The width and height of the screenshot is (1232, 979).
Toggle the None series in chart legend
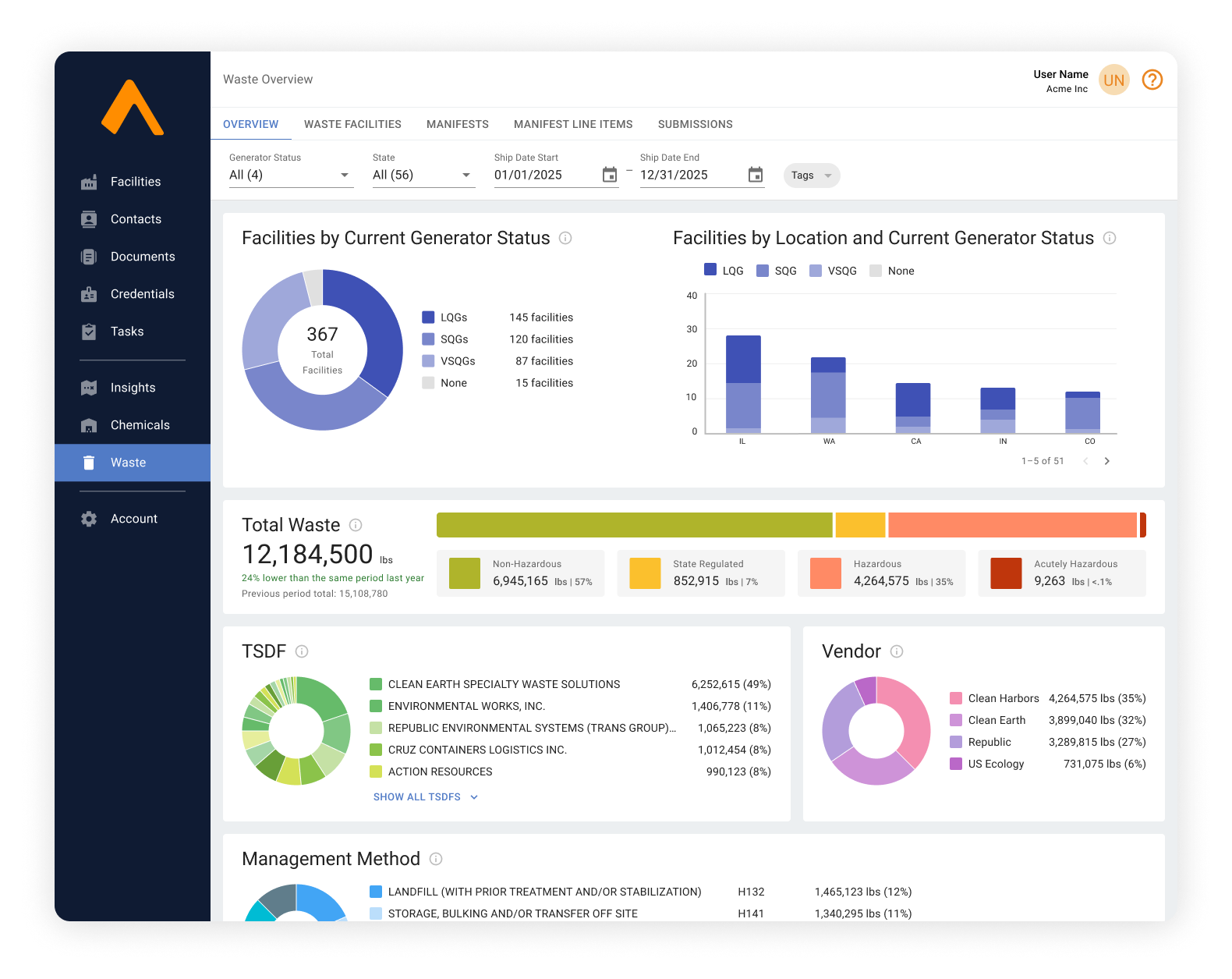[x=891, y=271]
